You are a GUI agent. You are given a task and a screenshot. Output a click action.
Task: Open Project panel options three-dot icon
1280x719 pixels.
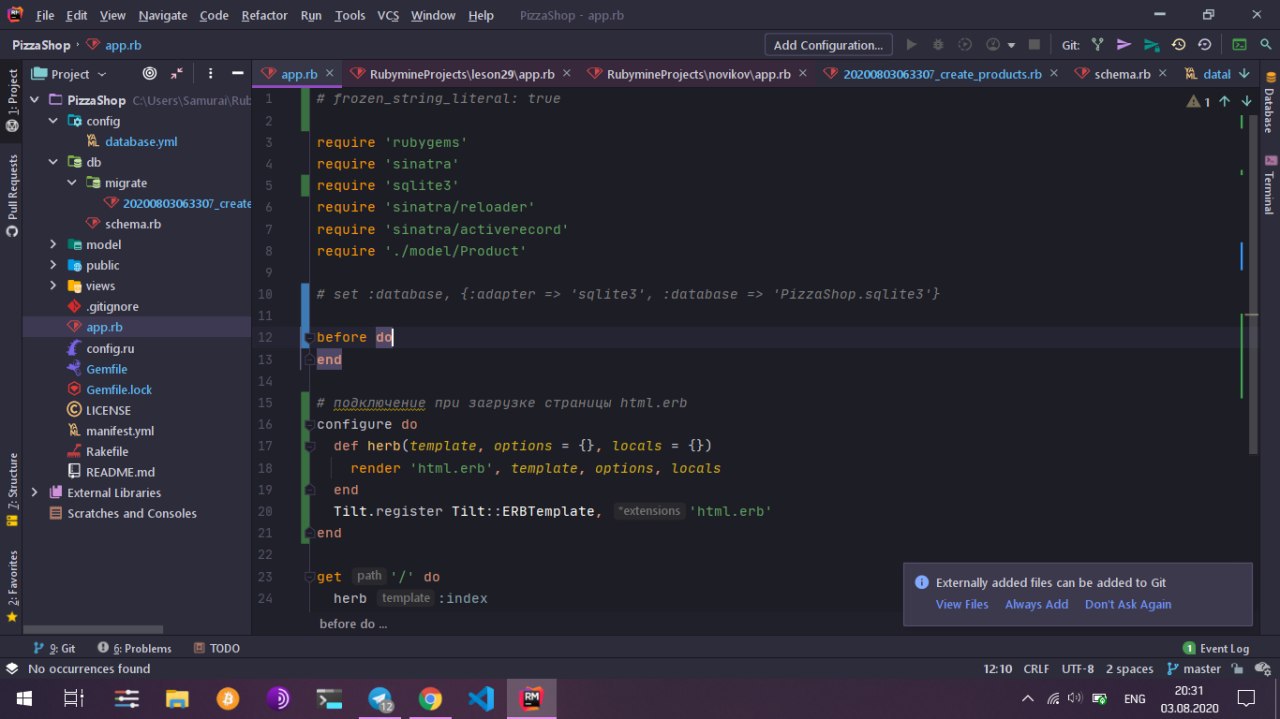click(x=210, y=73)
